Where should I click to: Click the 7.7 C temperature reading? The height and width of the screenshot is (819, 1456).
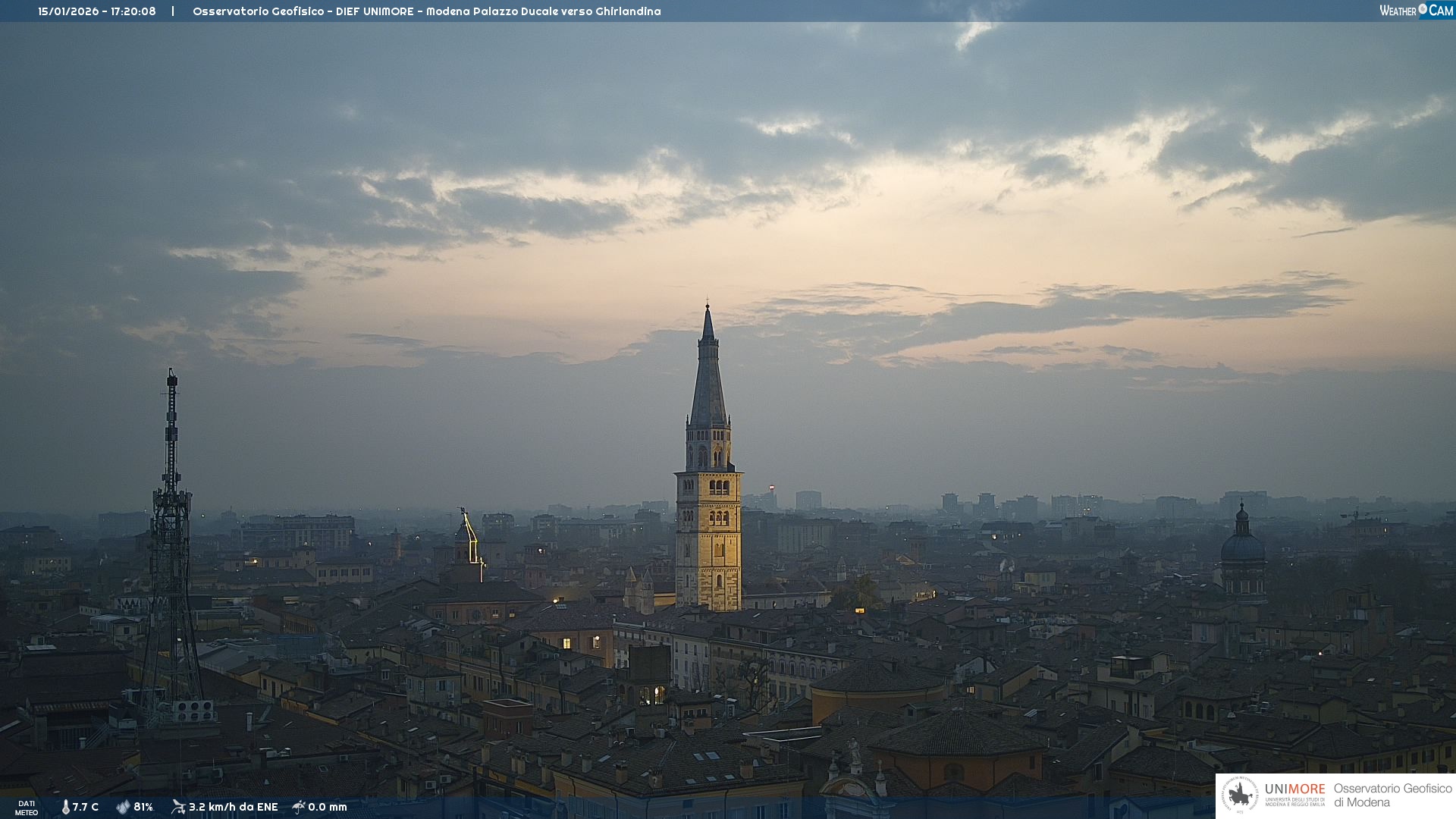pos(86,807)
